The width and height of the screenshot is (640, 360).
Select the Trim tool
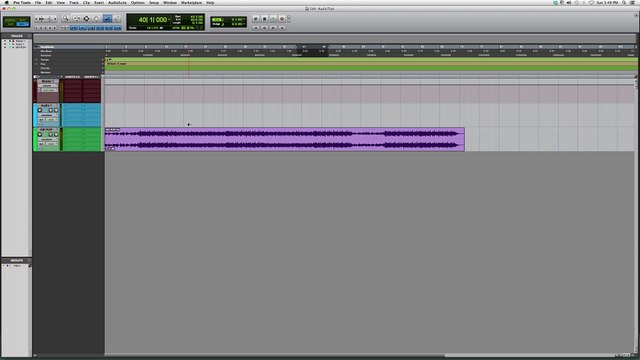pyautogui.click(x=76, y=18)
